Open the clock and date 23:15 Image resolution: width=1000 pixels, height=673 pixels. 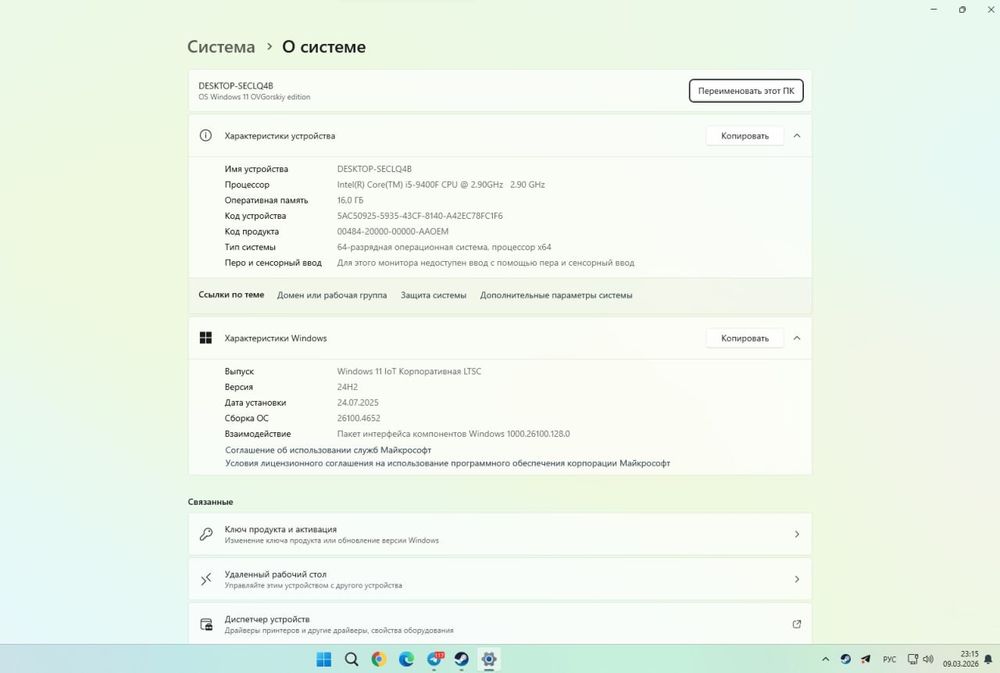[x=960, y=659]
